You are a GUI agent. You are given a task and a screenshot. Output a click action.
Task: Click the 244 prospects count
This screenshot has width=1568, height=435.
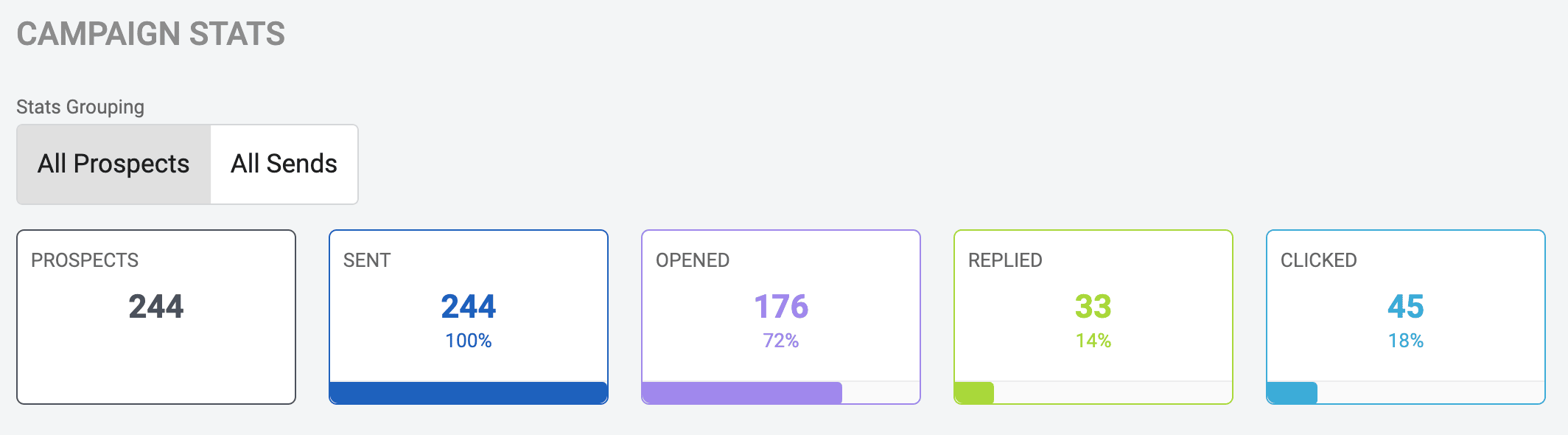[x=156, y=307]
